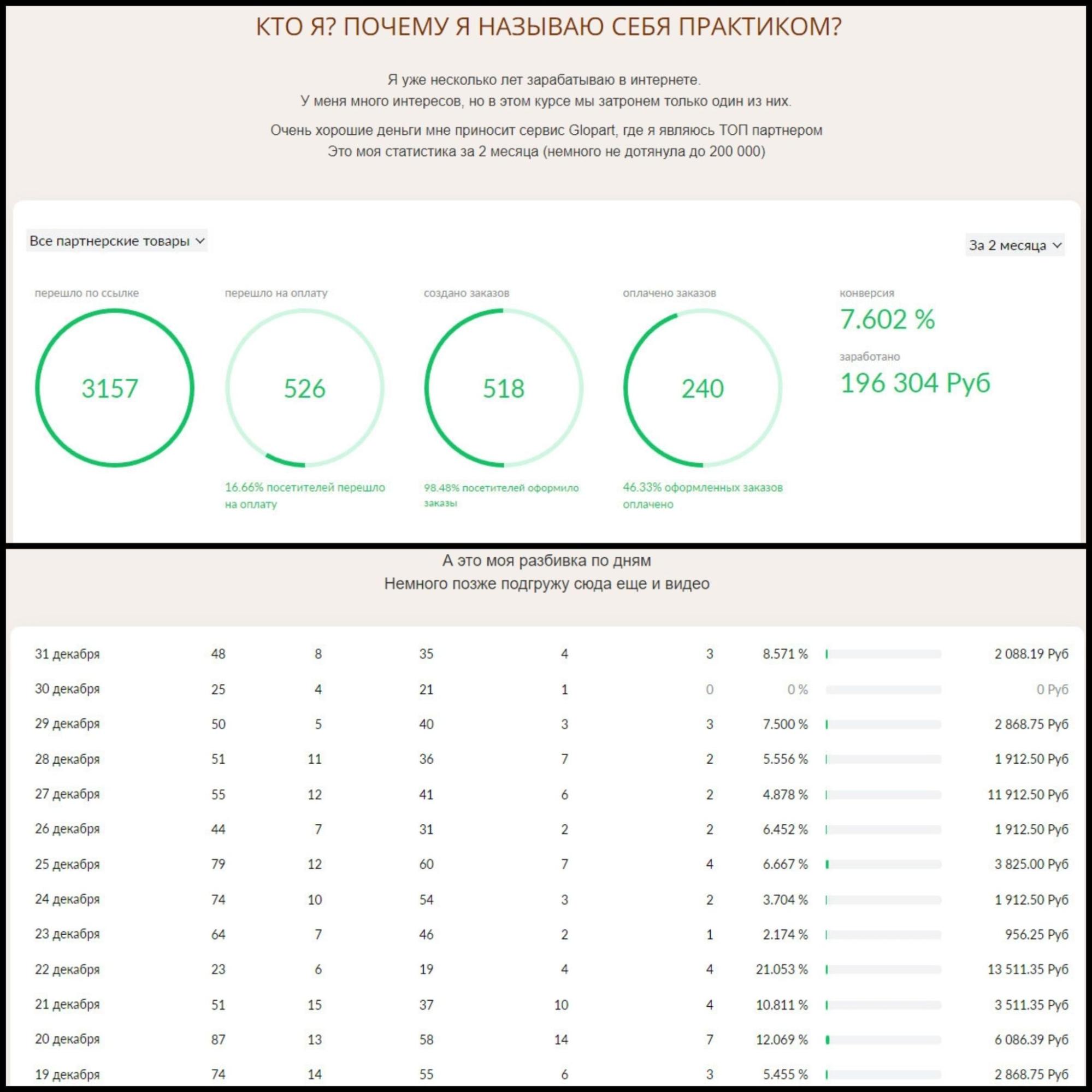1092x1092 pixels.
Task: Click the 196 304 Руб earned amount
Action: (914, 382)
